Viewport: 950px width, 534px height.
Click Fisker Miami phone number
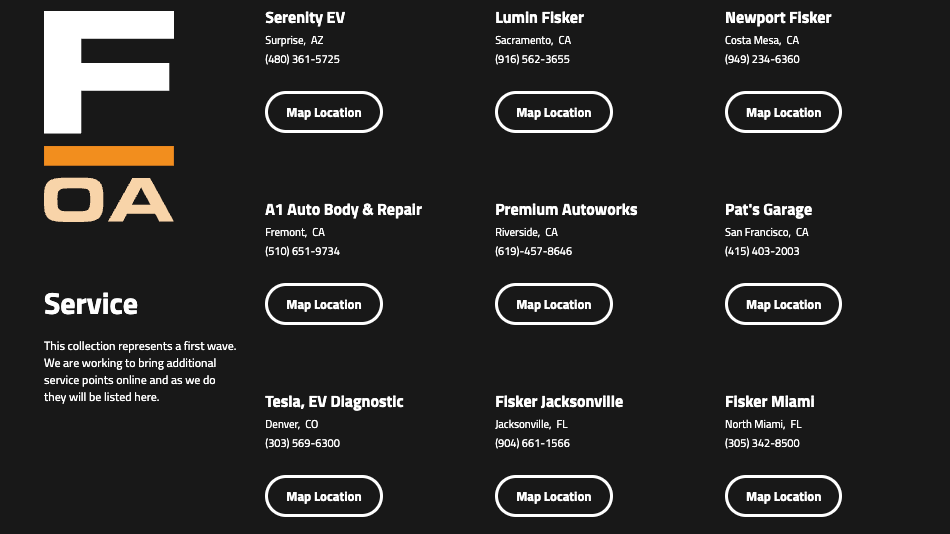[x=762, y=443]
